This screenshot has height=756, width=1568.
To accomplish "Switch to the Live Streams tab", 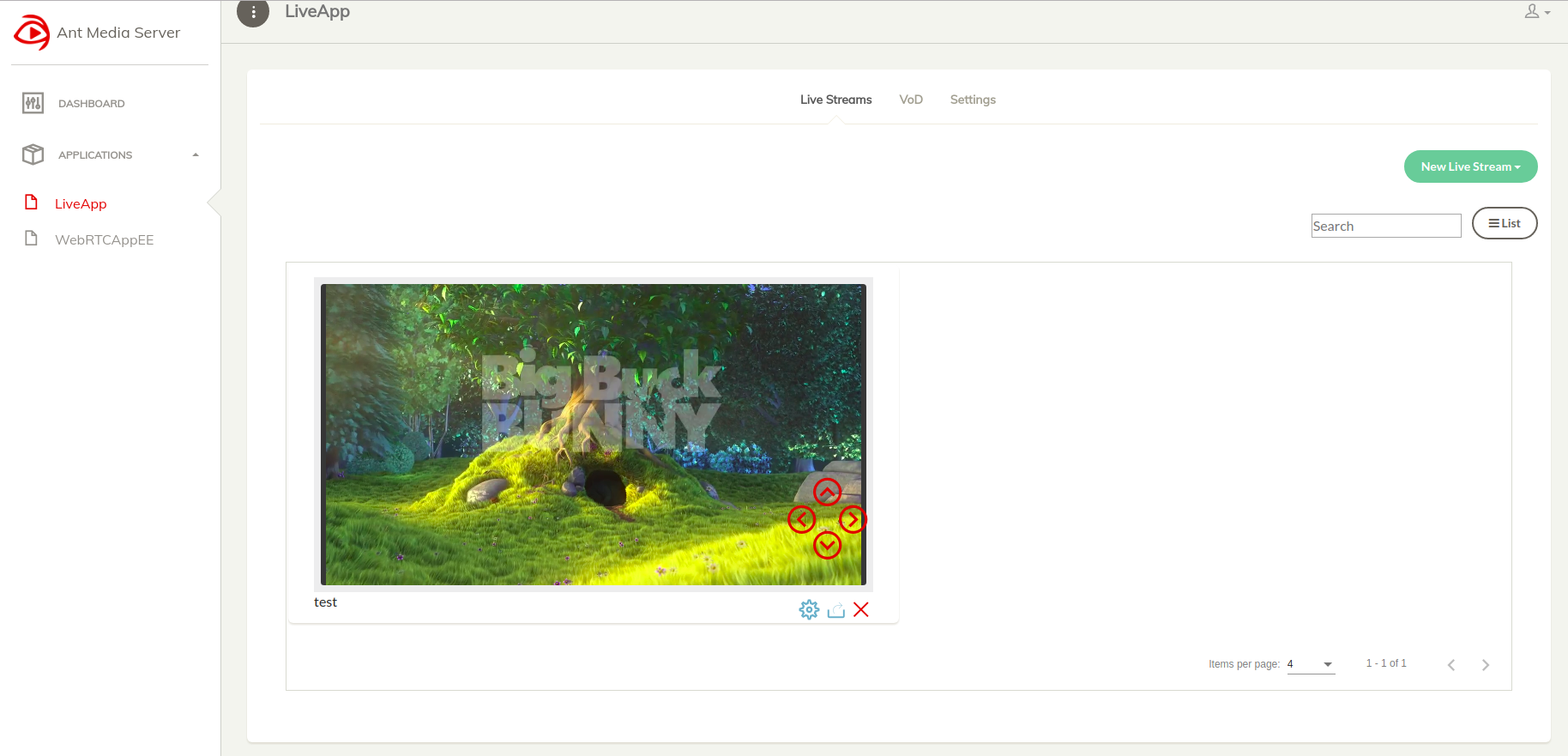I will (x=835, y=100).
